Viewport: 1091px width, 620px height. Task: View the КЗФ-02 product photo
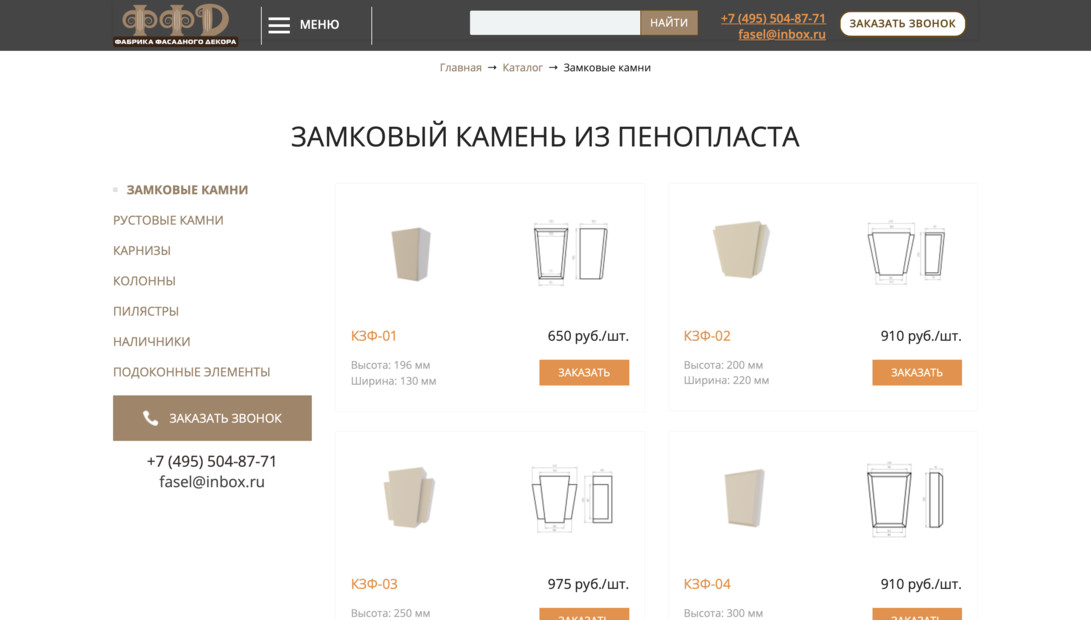(x=742, y=250)
